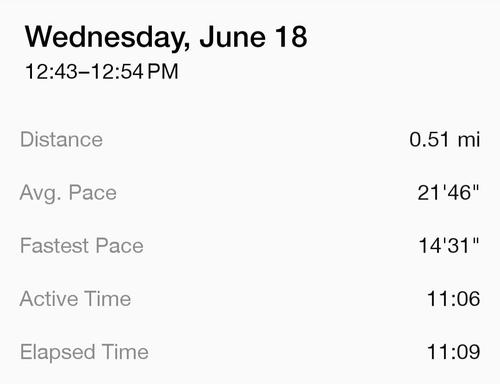The image size is (500, 384).
Task: Click the PM indicator after the time range
Action: (163, 72)
